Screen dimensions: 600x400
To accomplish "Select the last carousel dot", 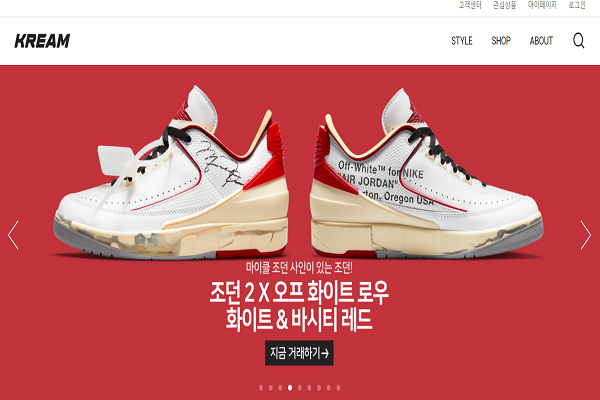I will pos(338,388).
